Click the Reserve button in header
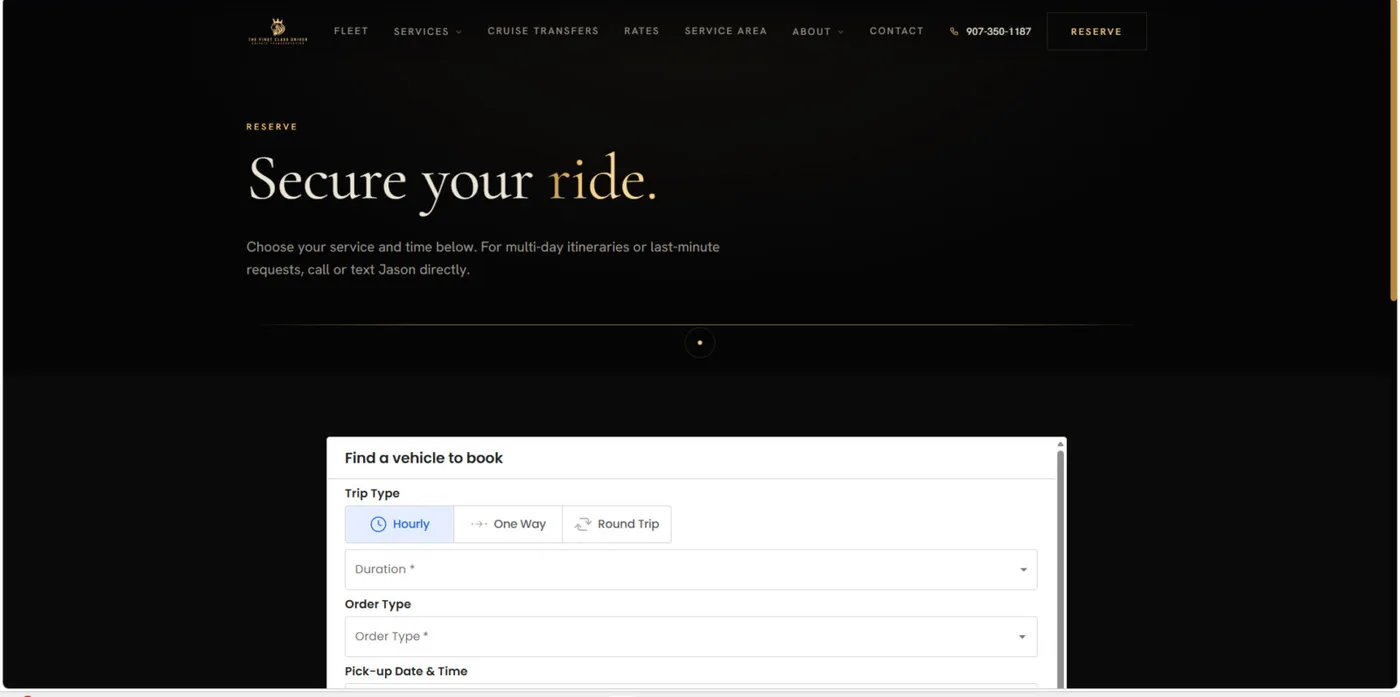This screenshot has width=1400, height=697. pyautogui.click(x=1096, y=32)
